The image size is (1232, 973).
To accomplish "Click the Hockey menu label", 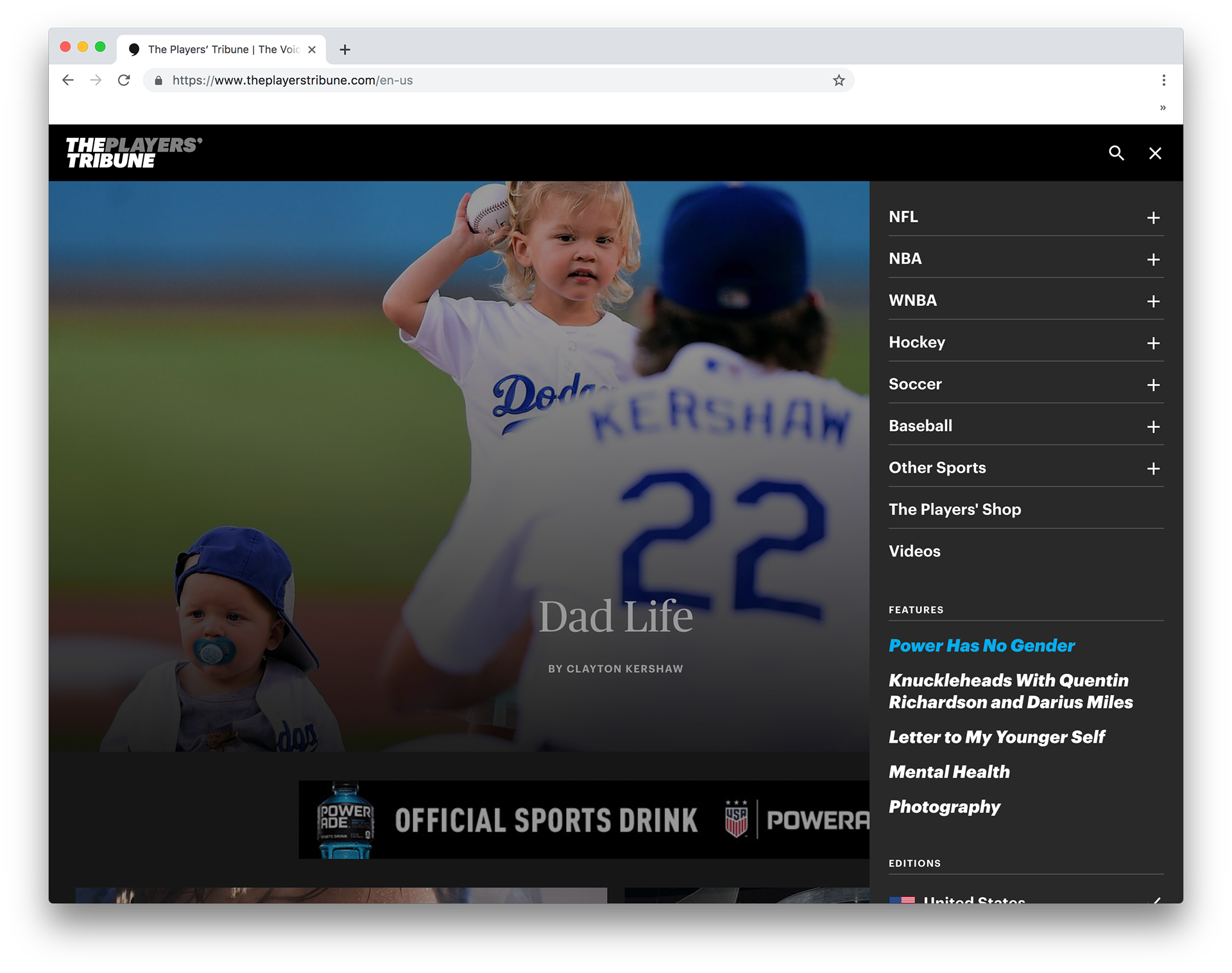I will tap(917, 343).
